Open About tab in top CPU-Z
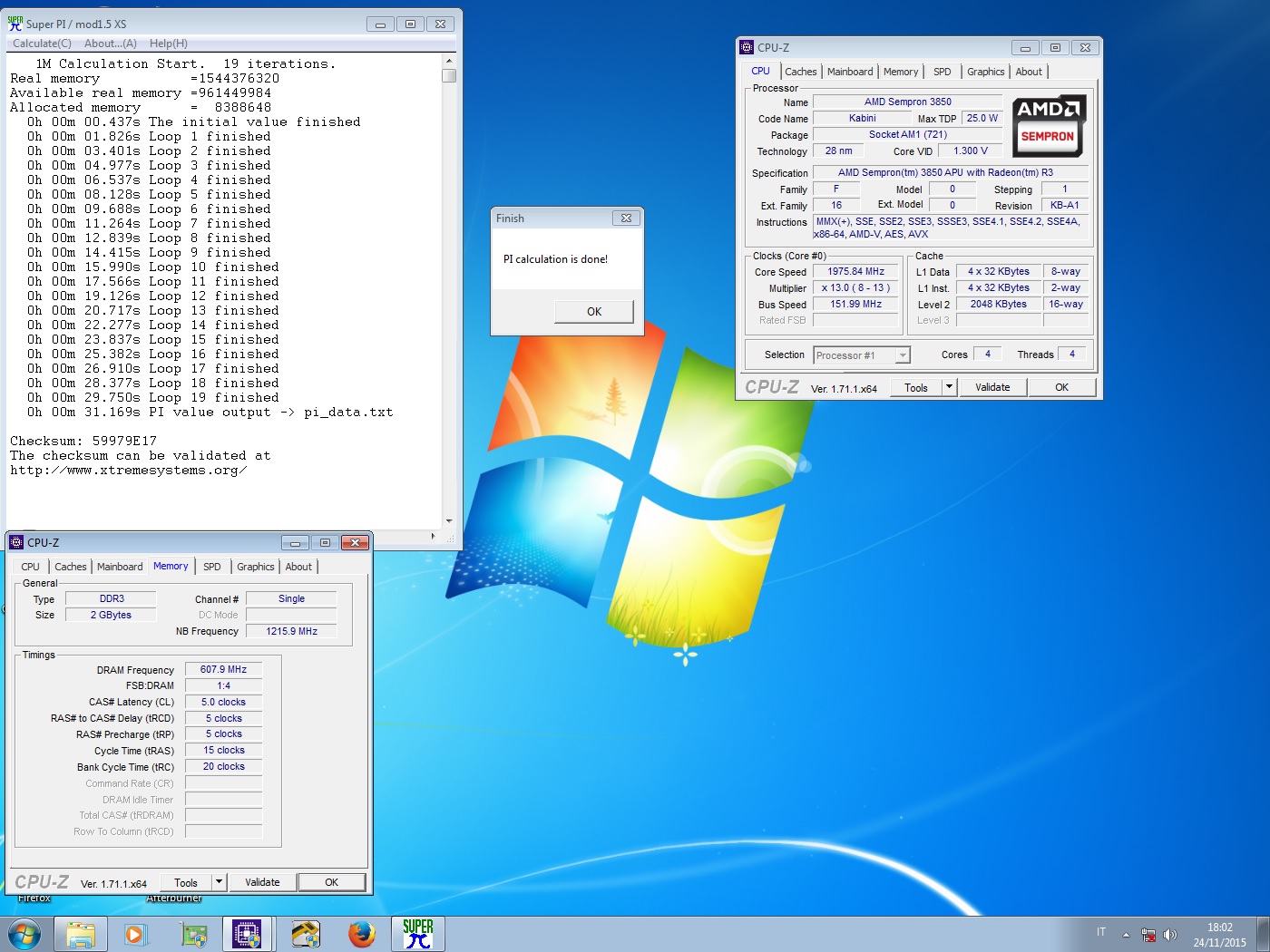Screen dimensions: 1270x952 tap(1029, 72)
